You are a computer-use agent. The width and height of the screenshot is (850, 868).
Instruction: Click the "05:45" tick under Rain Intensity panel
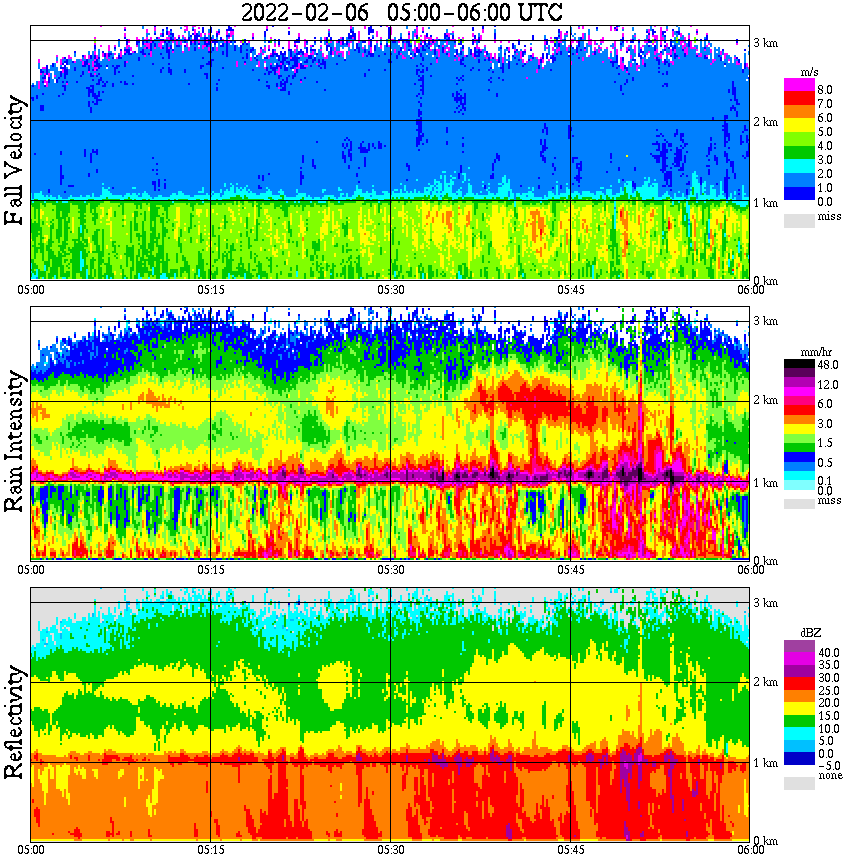(x=571, y=570)
